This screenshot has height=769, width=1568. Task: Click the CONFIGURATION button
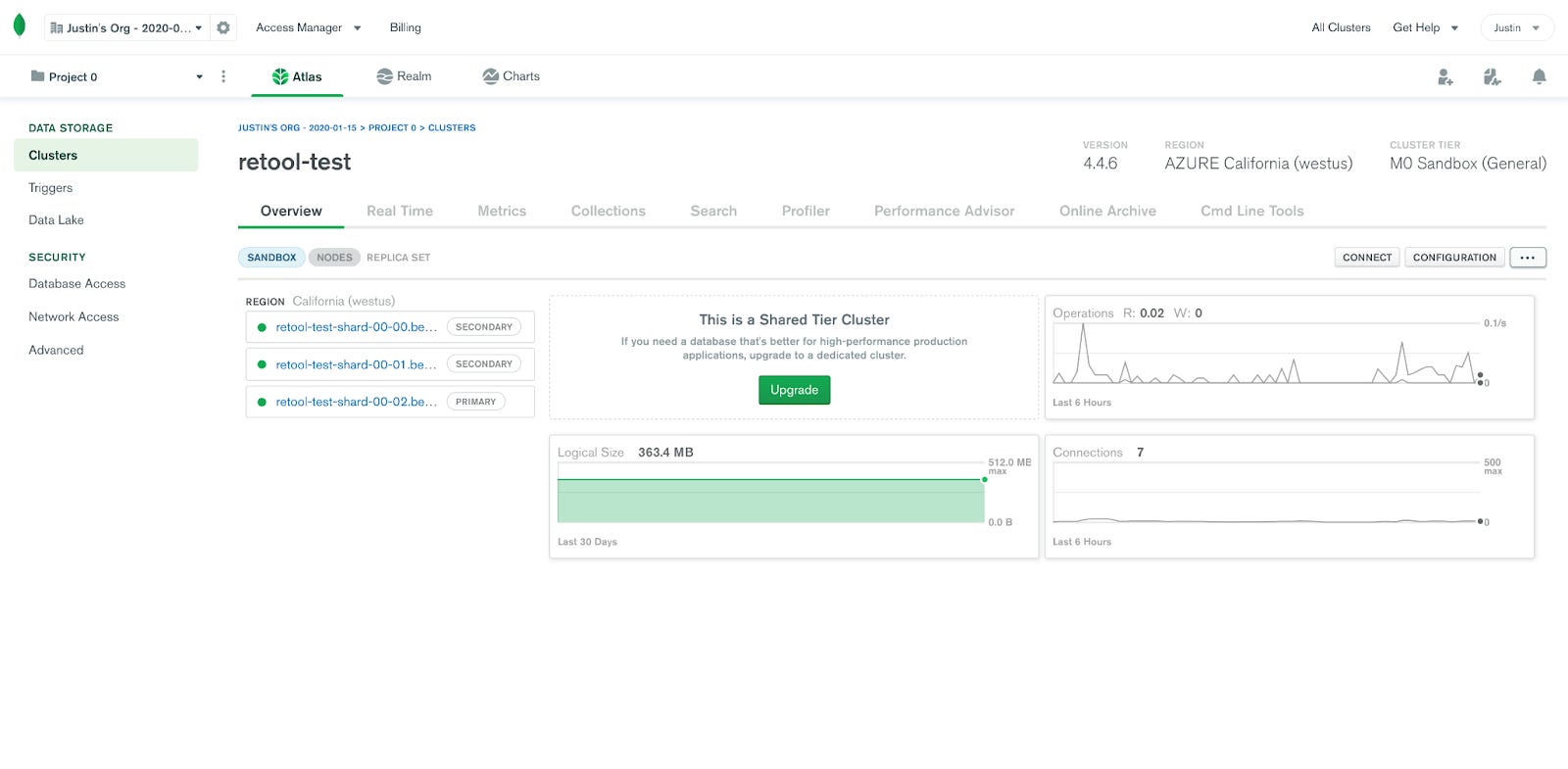1454,258
